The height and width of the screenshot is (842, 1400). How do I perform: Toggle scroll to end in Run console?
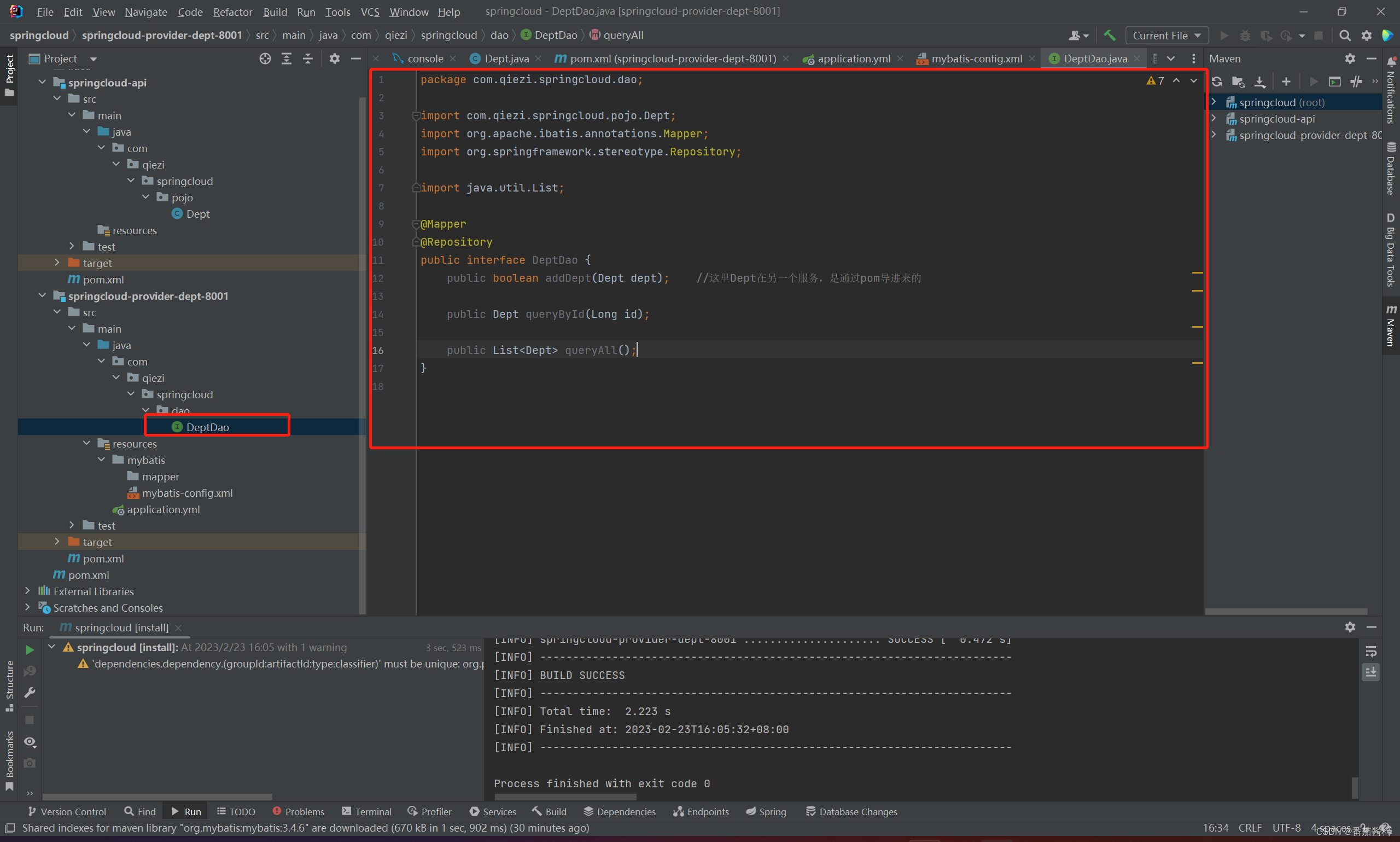[x=1370, y=672]
